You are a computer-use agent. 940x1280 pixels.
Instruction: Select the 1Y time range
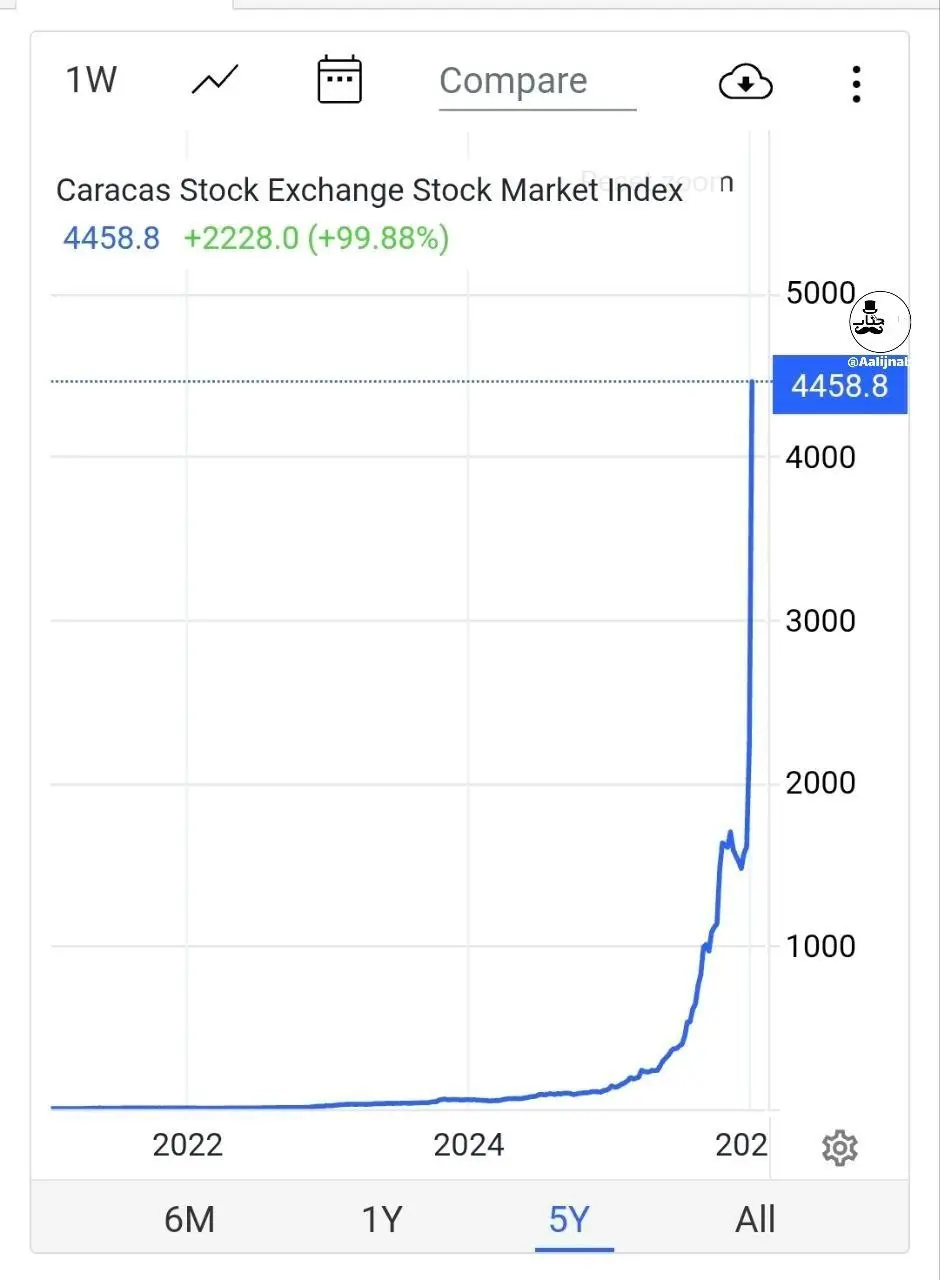[x=381, y=1219]
